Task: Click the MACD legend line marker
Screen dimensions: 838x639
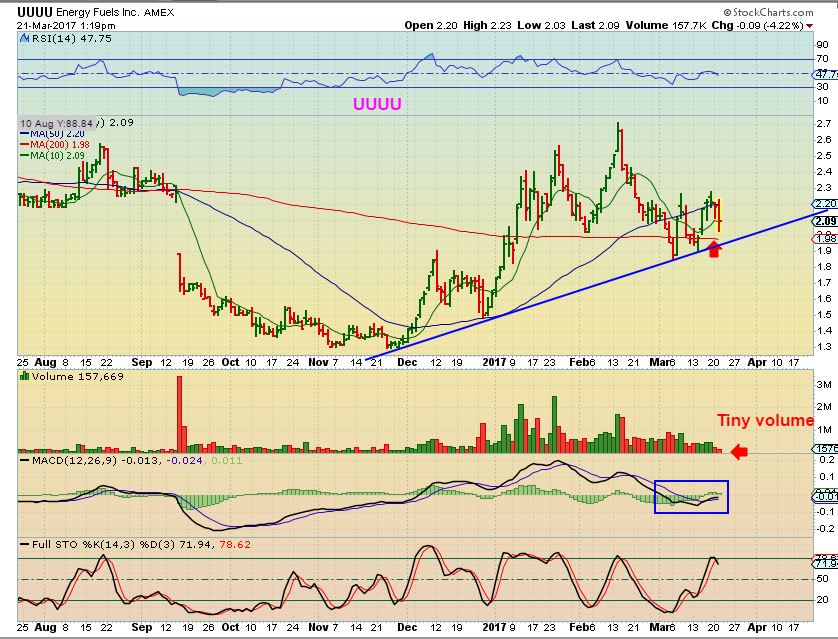Action: click(x=25, y=460)
